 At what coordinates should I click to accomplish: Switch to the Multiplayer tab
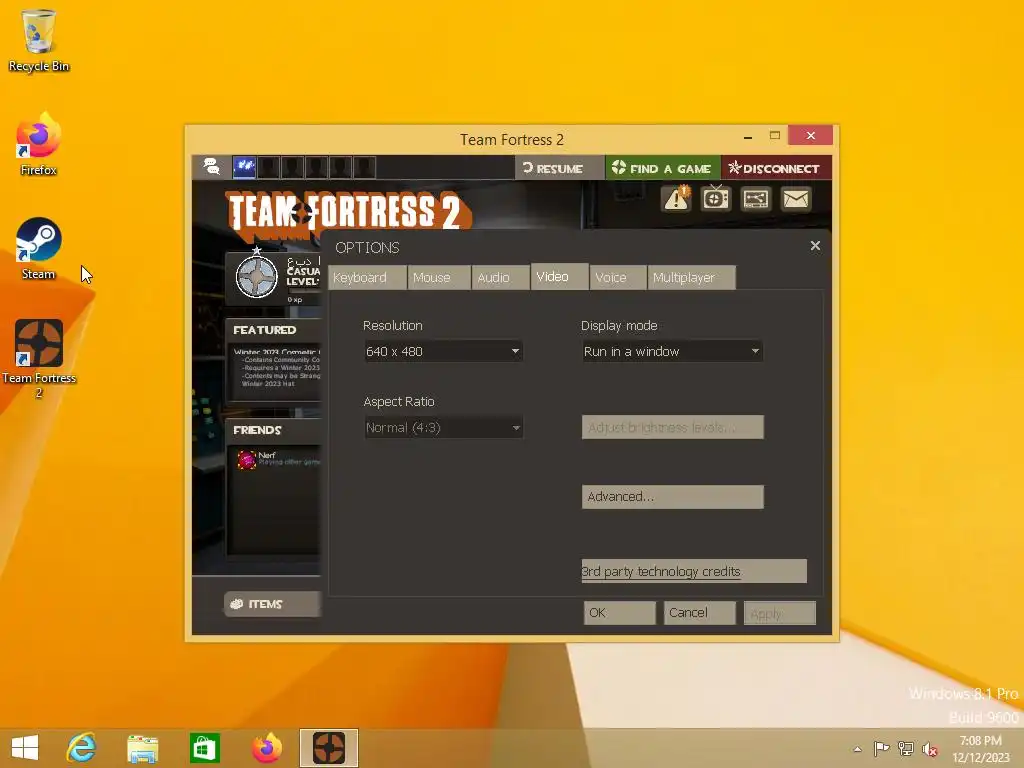coord(692,278)
